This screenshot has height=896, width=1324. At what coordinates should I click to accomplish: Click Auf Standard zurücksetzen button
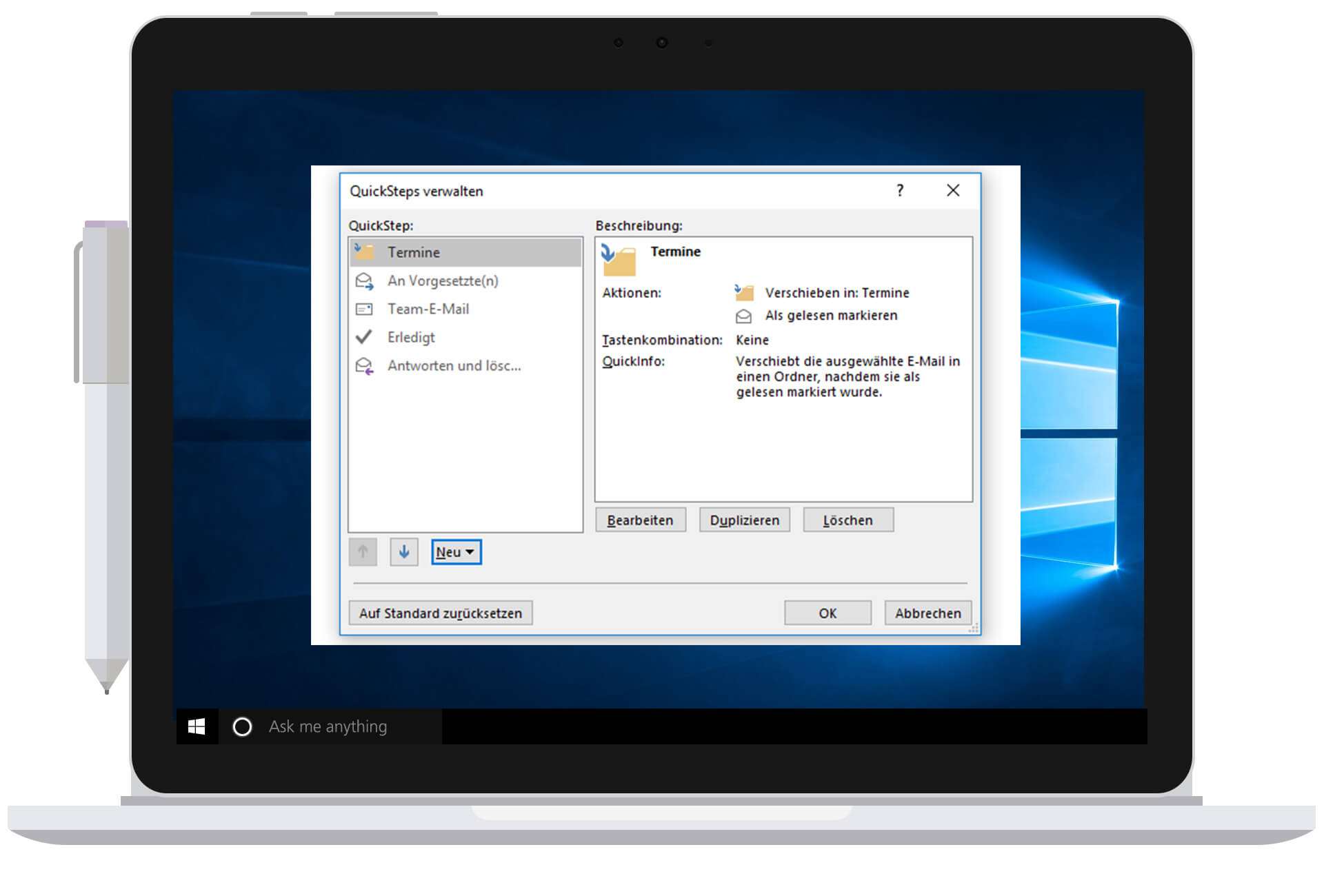click(x=441, y=613)
